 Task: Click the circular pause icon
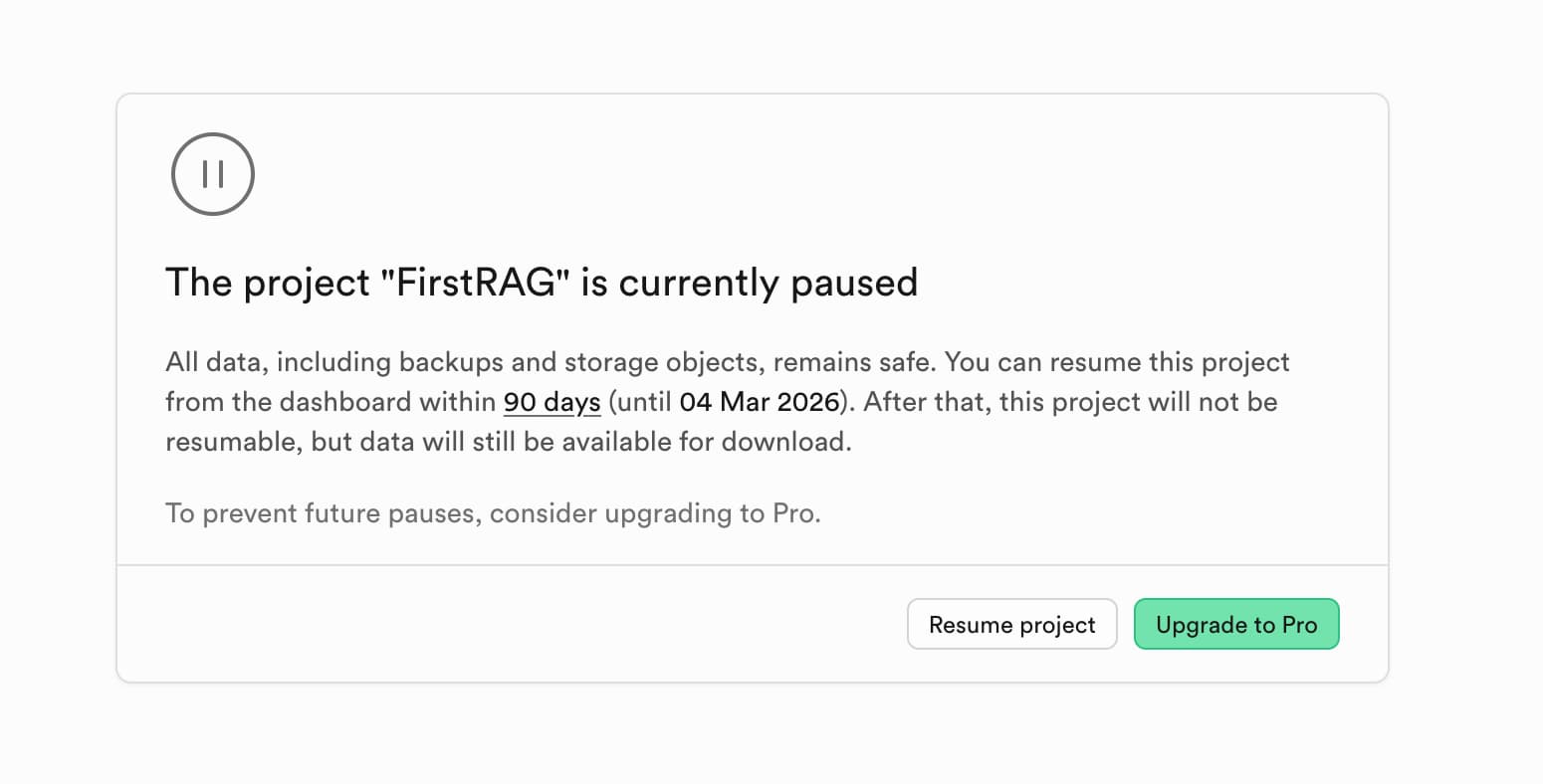[x=213, y=174]
